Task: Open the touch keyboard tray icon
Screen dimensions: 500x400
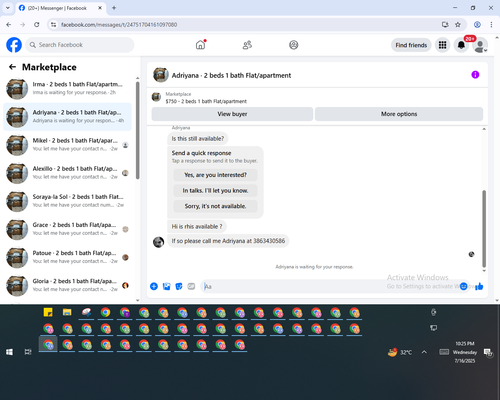Action: (444, 352)
